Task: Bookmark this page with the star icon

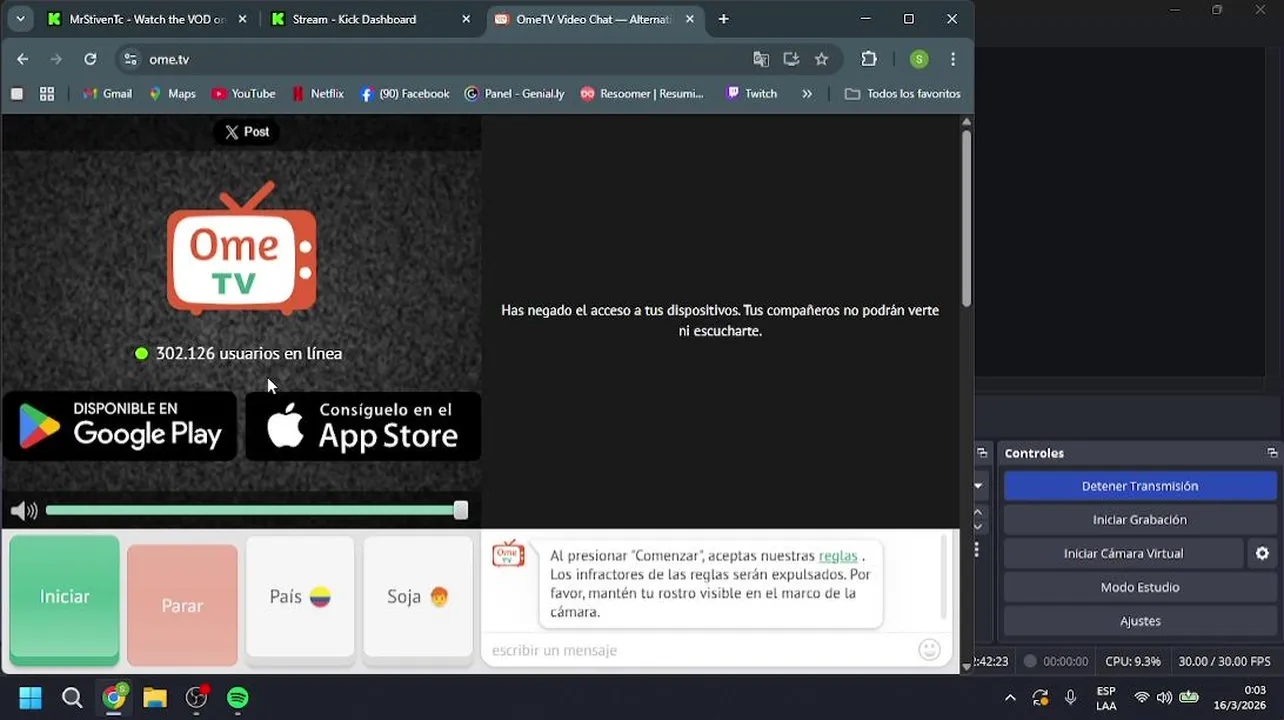Action: pos(821,59)
